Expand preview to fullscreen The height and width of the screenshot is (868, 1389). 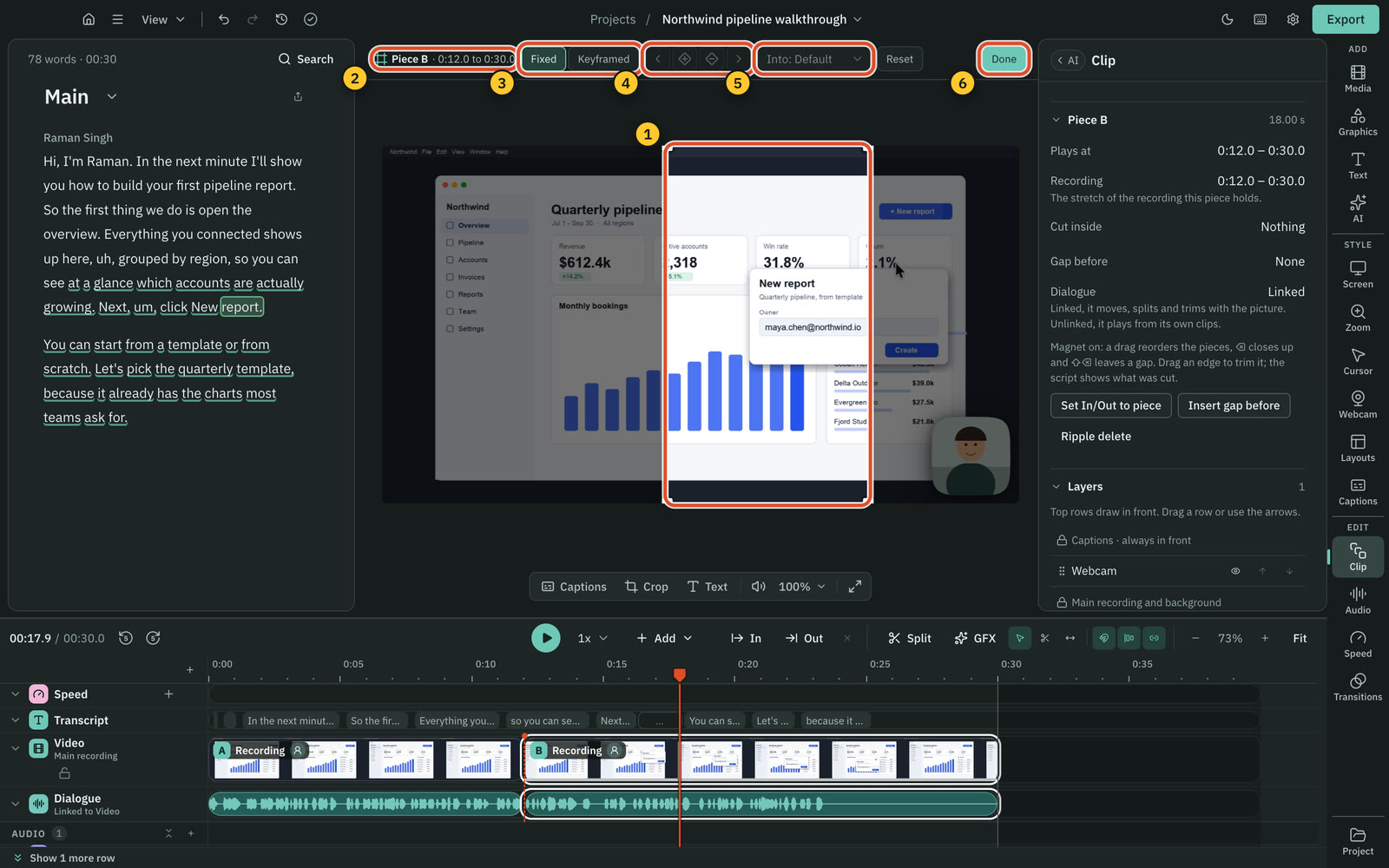tap(855, 587)
